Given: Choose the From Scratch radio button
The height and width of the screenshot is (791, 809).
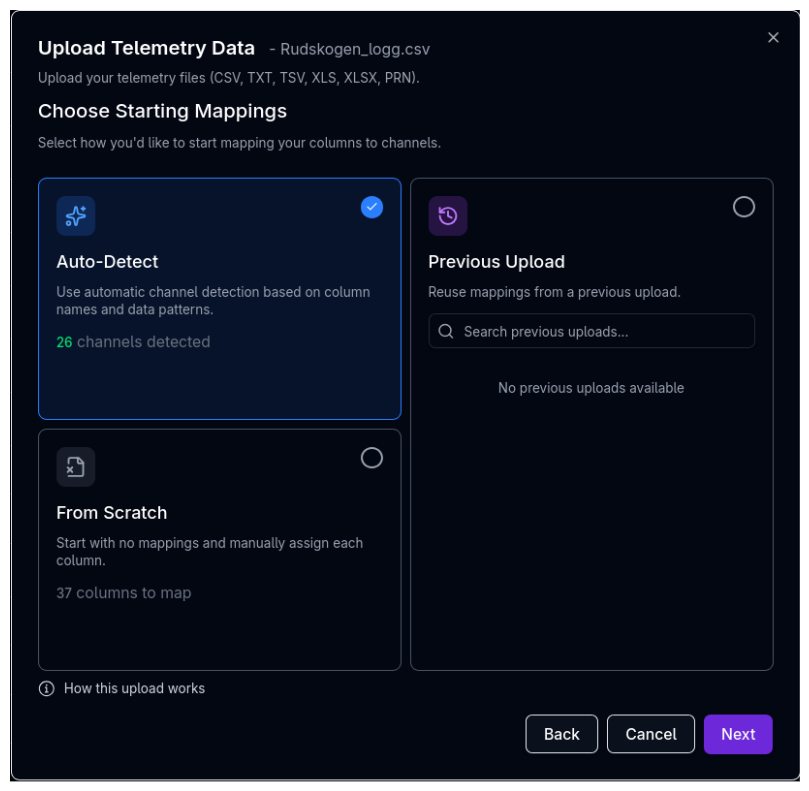Looking at the screenshot, I should 372,458.
